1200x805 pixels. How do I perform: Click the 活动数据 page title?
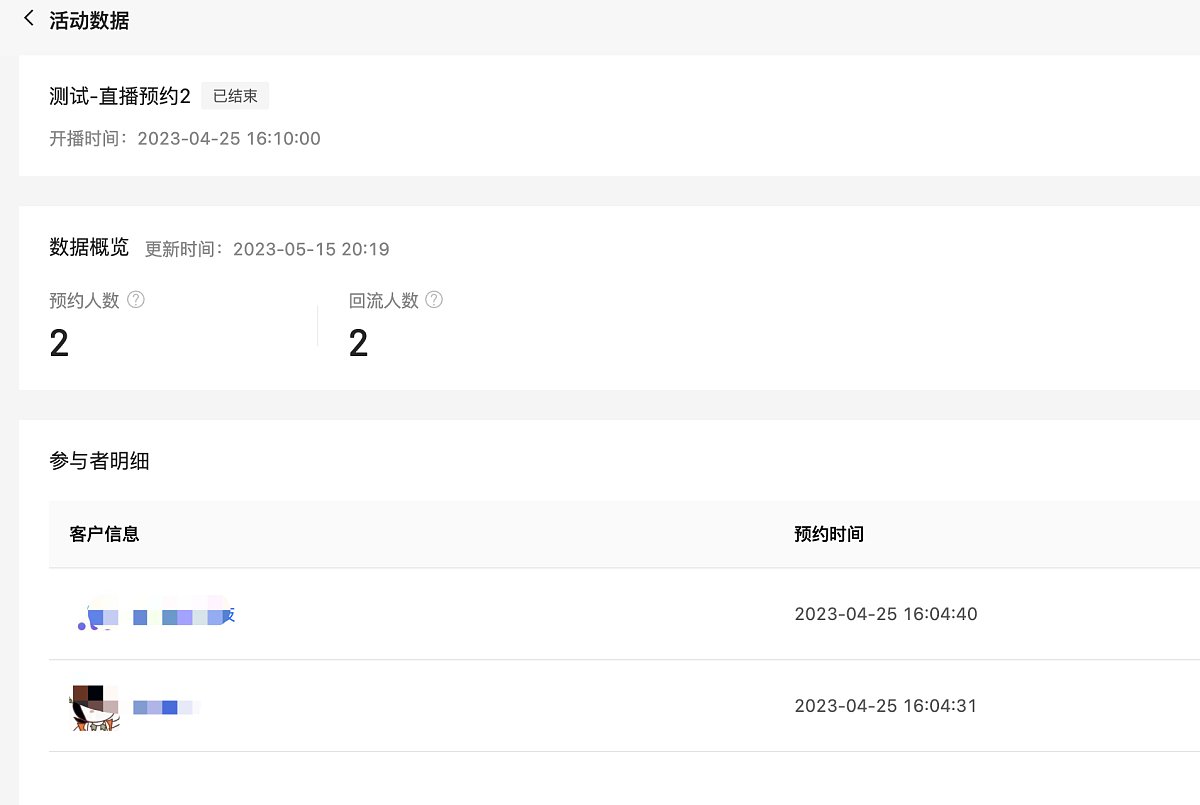tap(89, 20)
